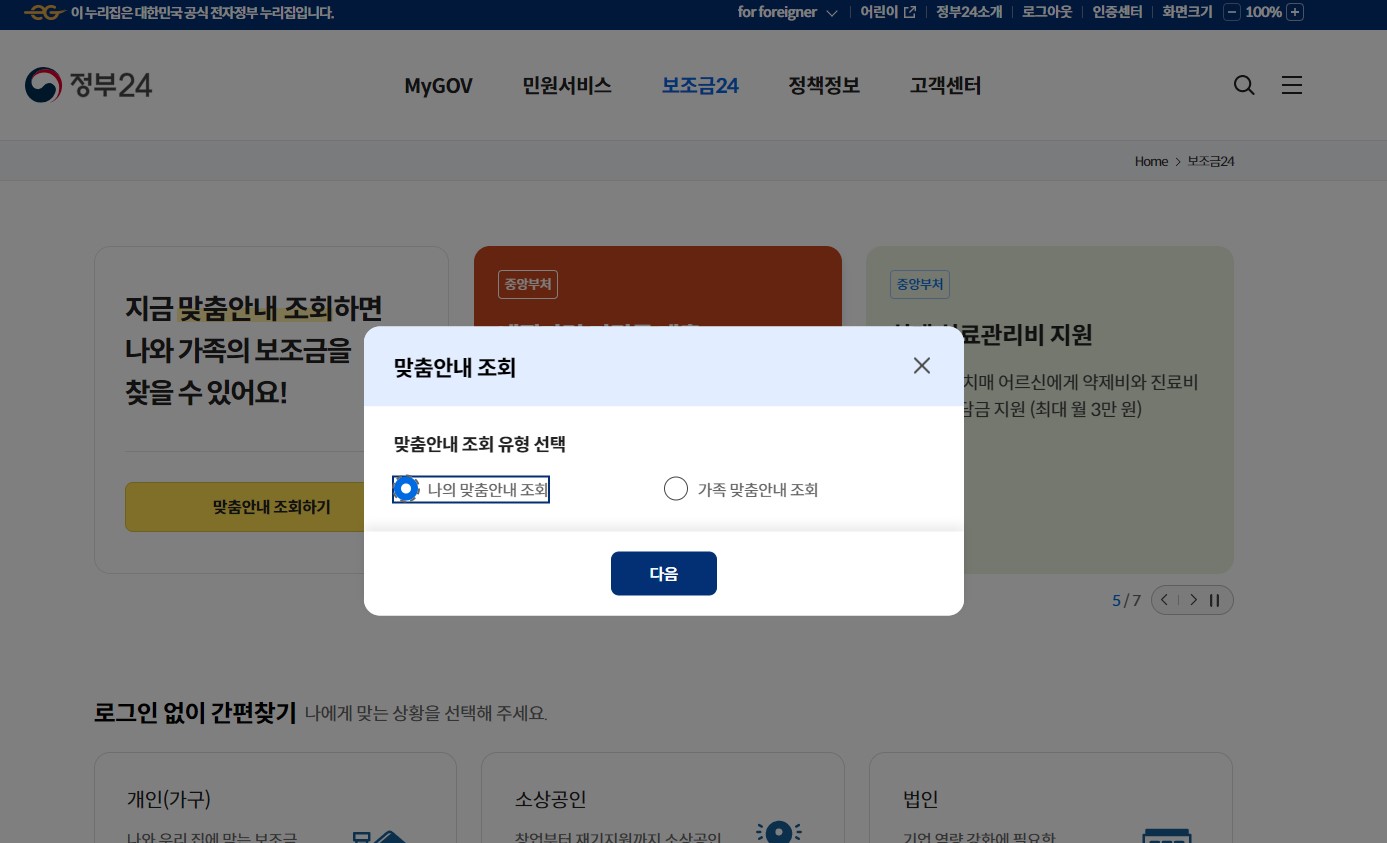Open the MyGOV menu

point(438,86)
